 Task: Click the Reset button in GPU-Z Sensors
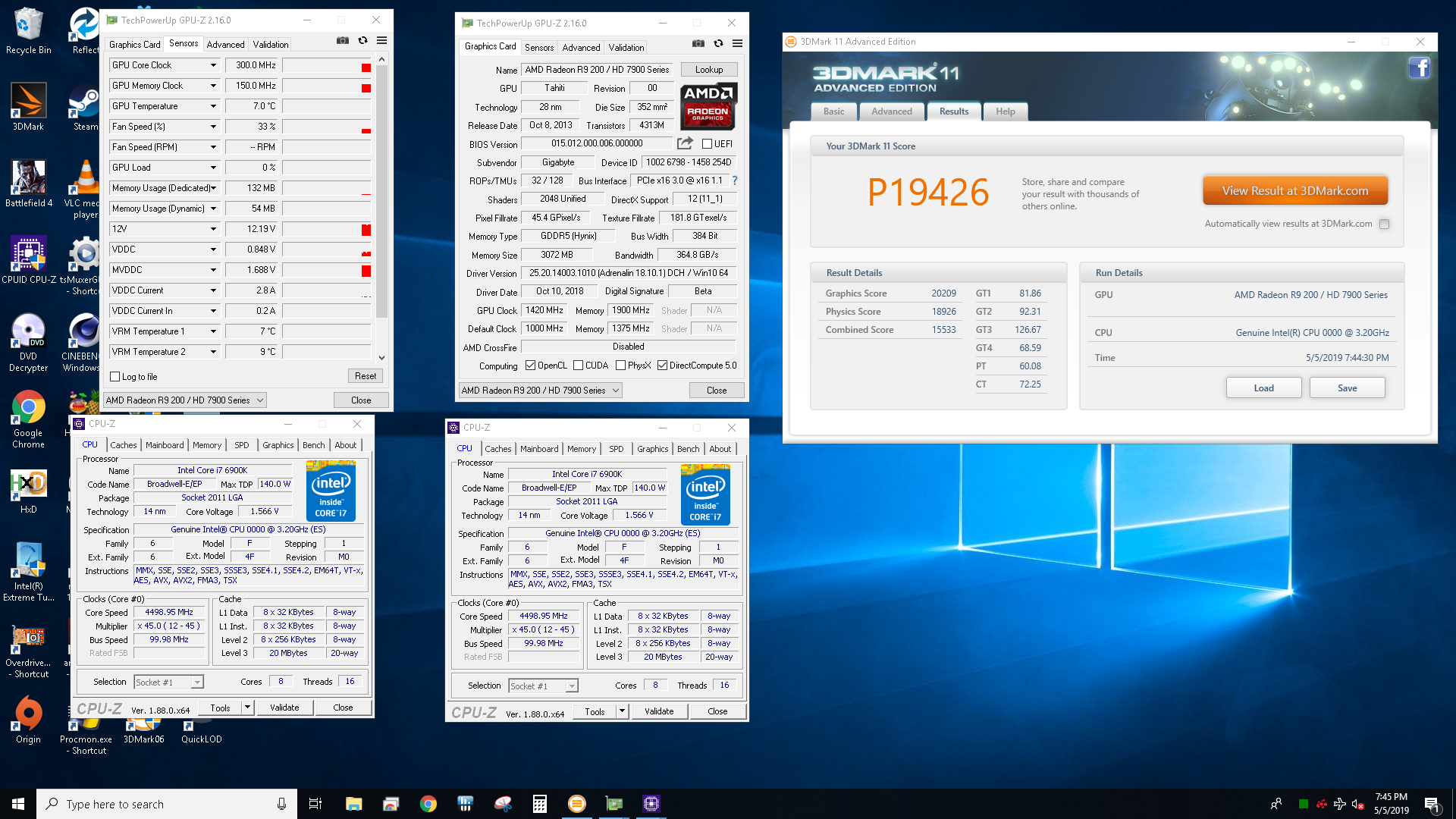pyautogui.click(x=366, y=376)
